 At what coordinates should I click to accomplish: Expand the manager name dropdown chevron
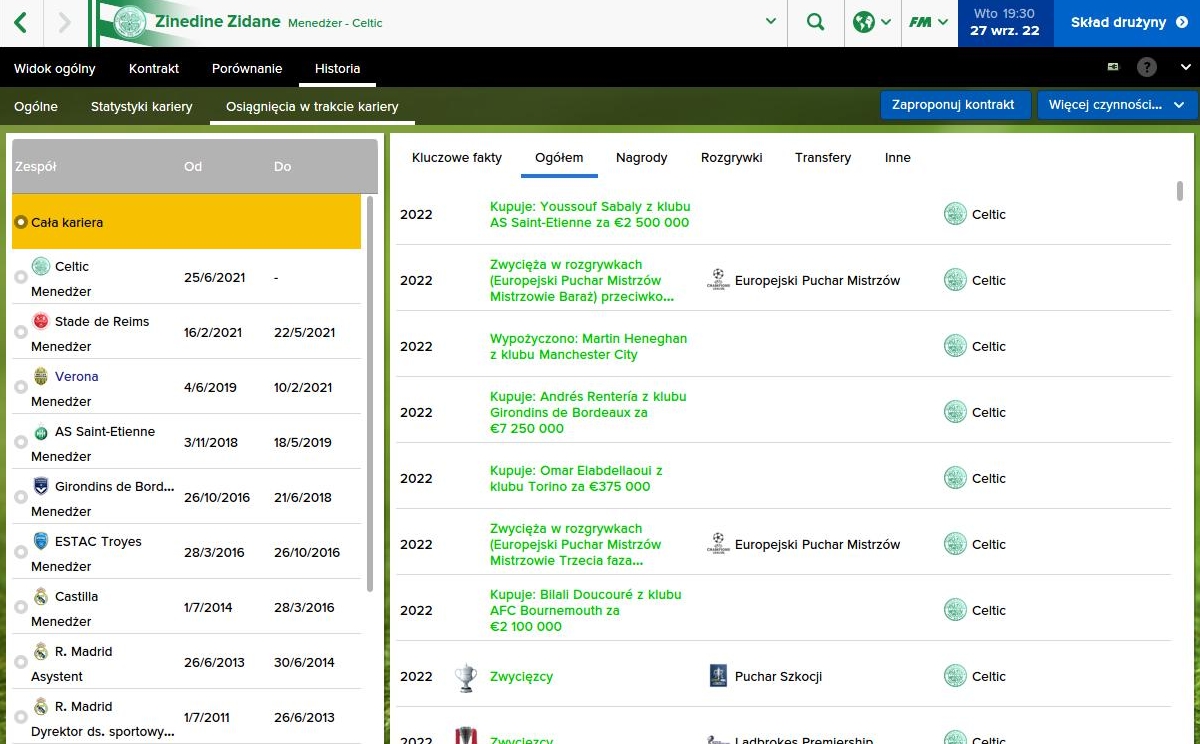point(770,22)
